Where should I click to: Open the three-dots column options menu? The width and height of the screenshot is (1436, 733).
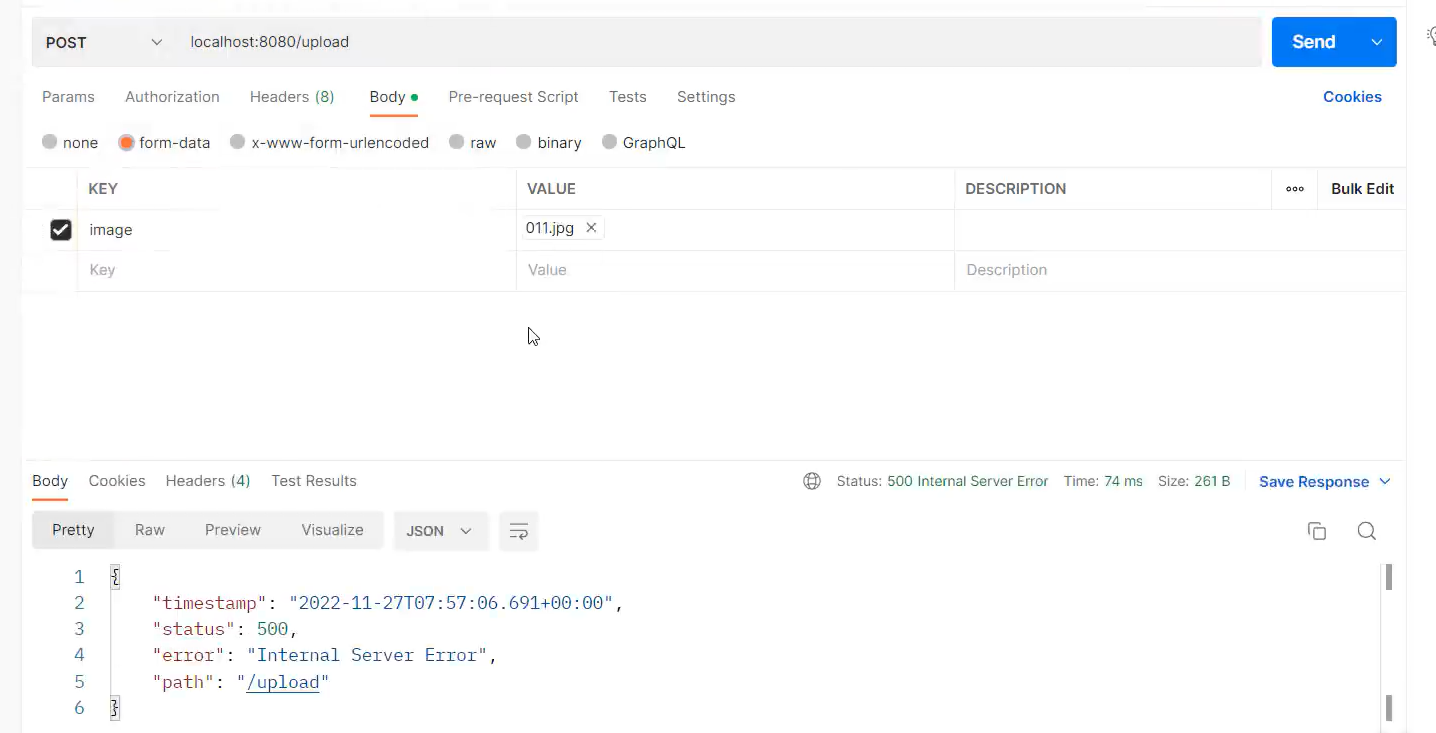(1295, 189)
